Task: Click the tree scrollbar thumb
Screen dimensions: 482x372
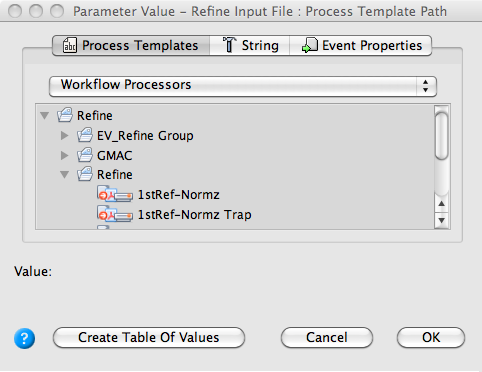Action: tap(442, 136)
